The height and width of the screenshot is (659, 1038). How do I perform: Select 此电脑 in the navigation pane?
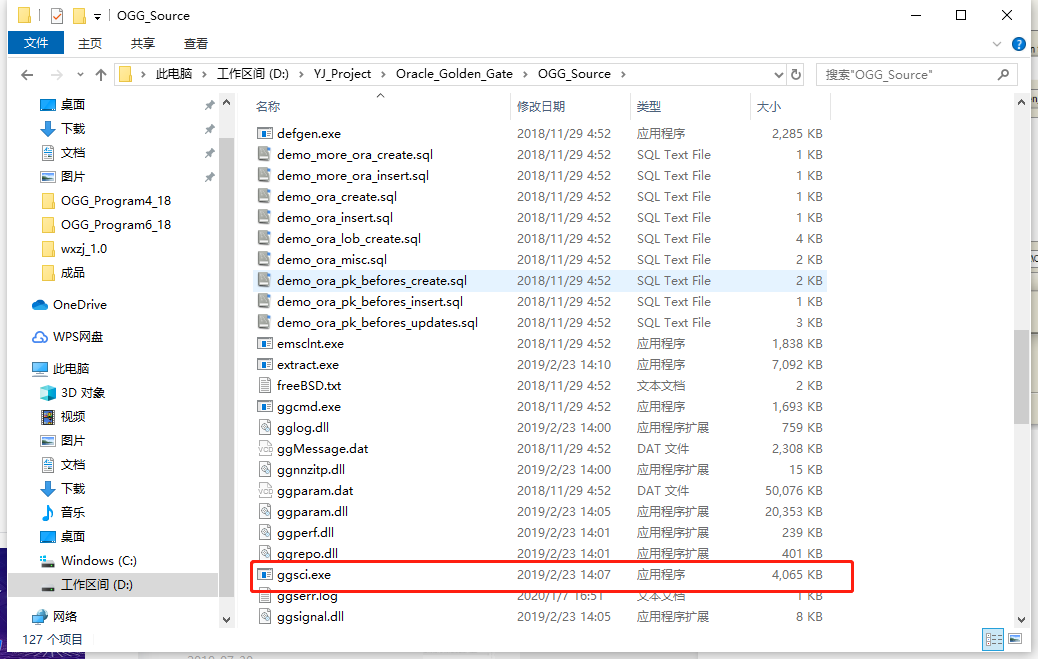[x=70, y=368]
